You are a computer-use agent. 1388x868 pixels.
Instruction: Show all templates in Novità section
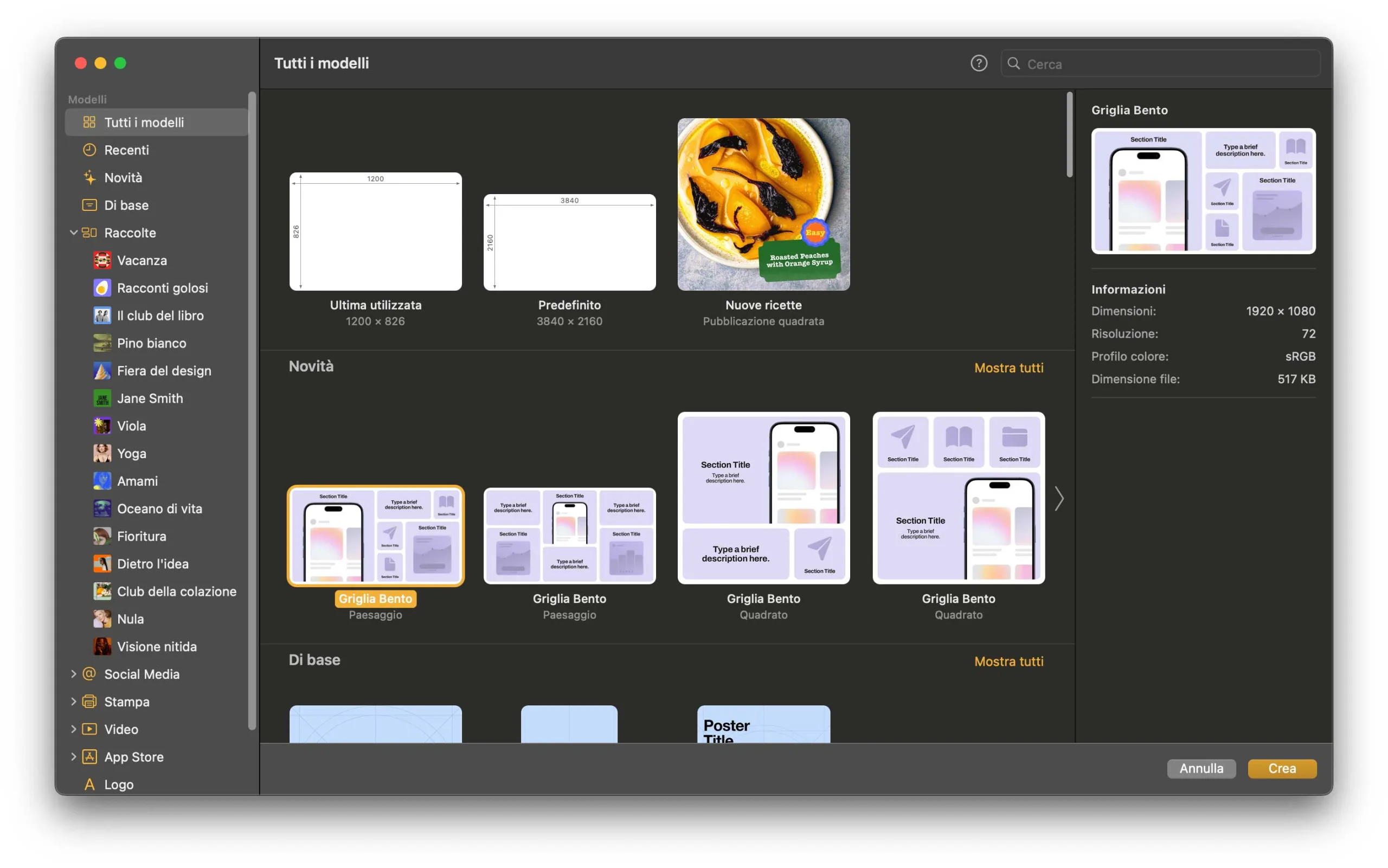click(1008, 368)
